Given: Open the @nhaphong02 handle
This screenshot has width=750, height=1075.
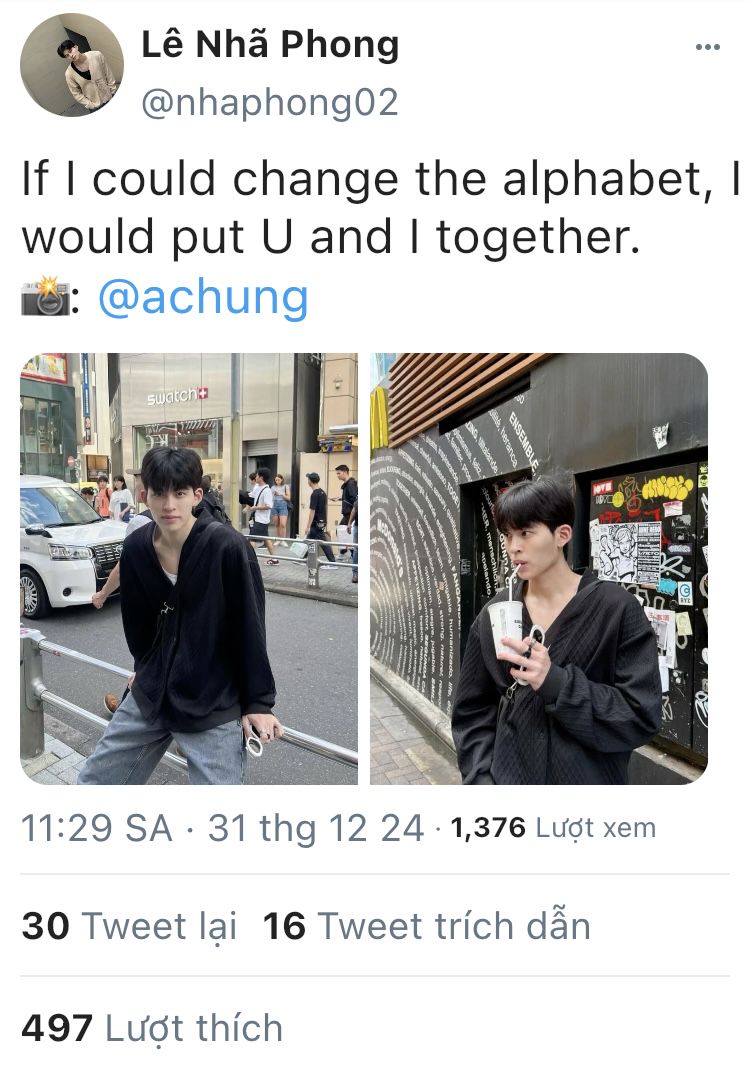Looking at the screenshot, I should [x=269, y=102].
